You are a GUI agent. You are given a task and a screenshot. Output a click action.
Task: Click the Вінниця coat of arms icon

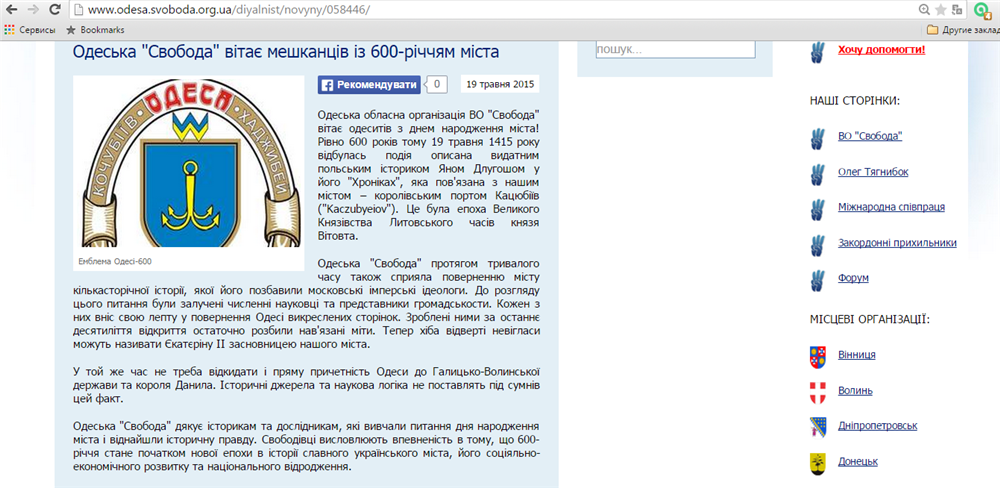pyautogui.click(x=817, y=357)
